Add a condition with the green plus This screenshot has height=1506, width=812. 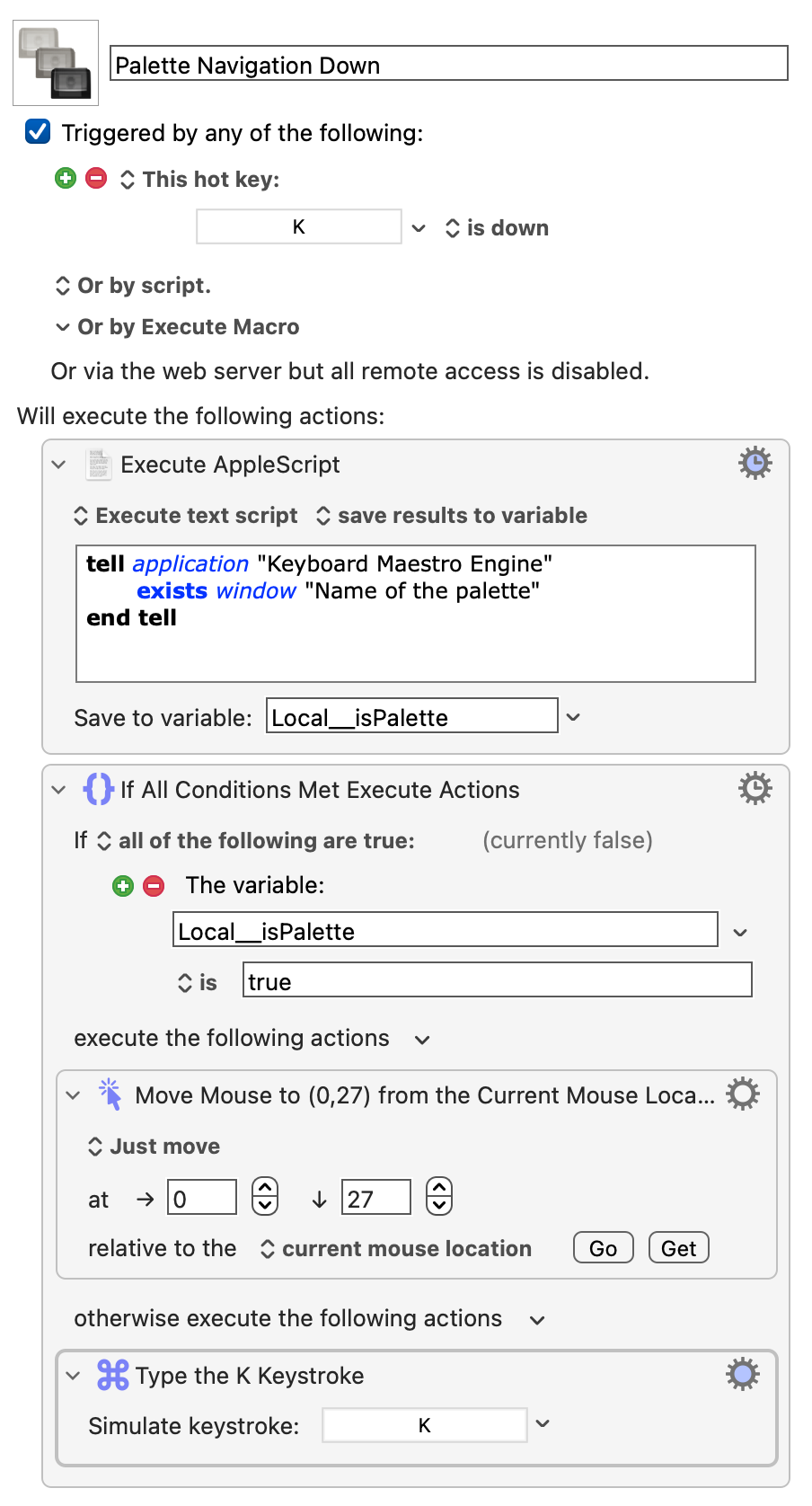click(123, 886)
